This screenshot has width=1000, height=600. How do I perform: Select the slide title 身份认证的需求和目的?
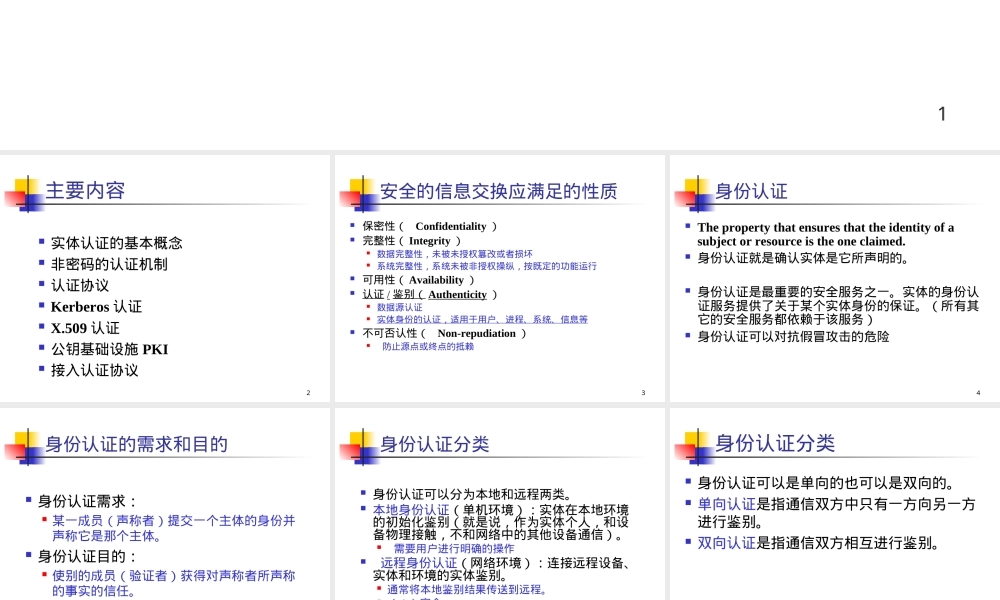(x=136, y=444)
